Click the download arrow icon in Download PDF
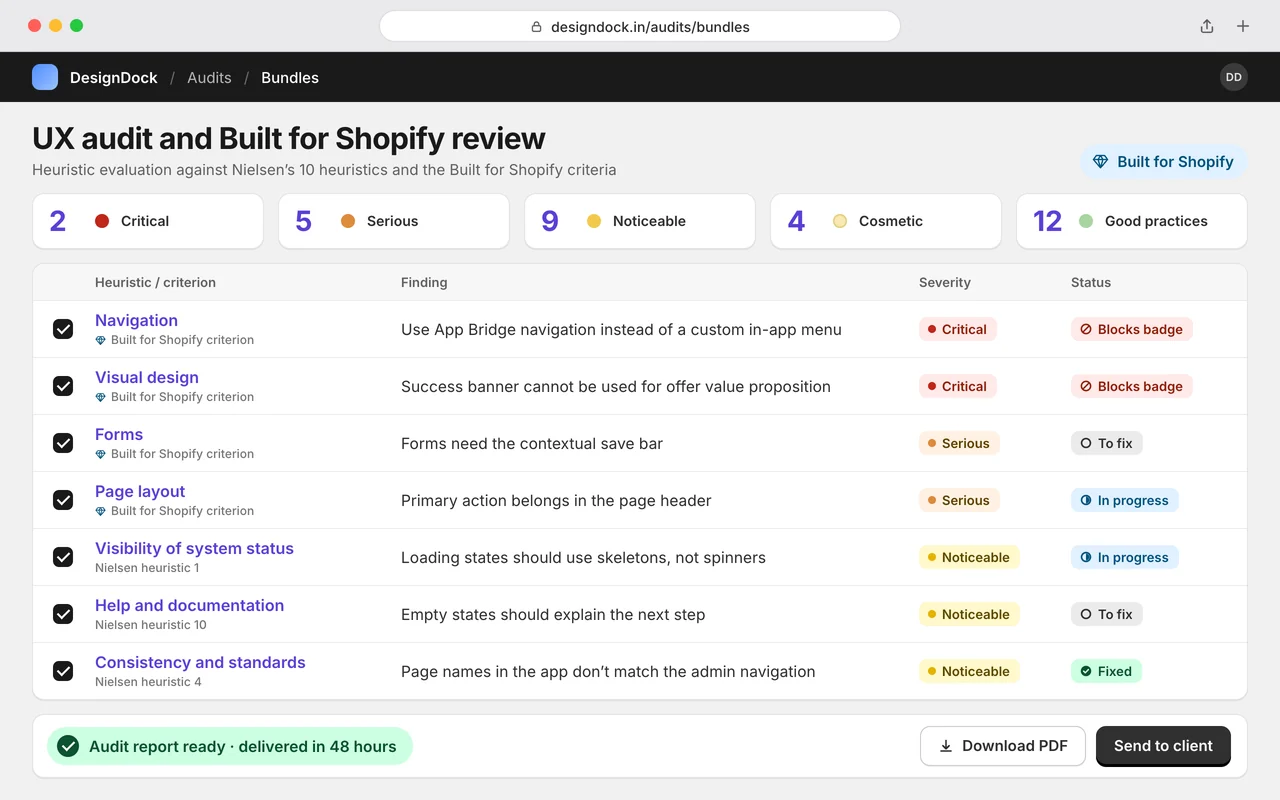This screenshot has height=800, width=1280. point(946,746)
